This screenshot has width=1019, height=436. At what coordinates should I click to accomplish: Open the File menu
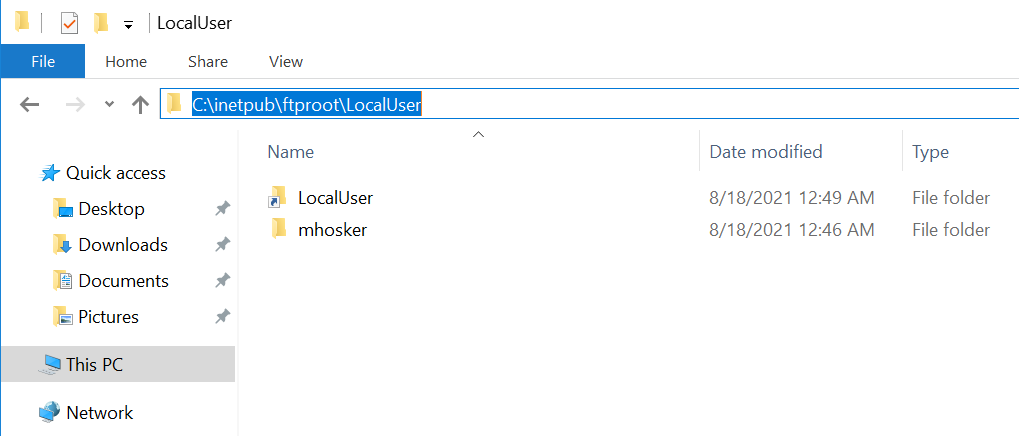pos(43,62)
